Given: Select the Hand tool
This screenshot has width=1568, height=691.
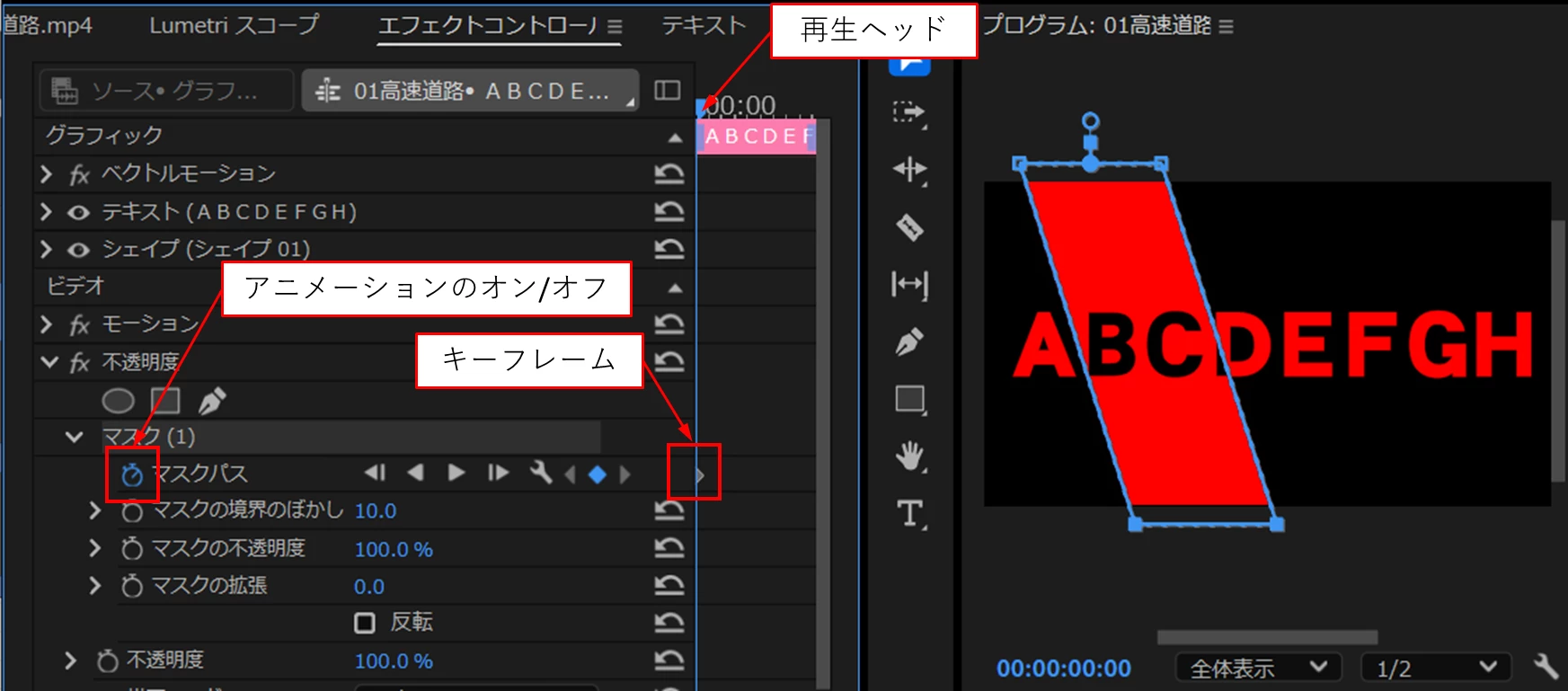Looking at the screenshot, I should point(910,456).
